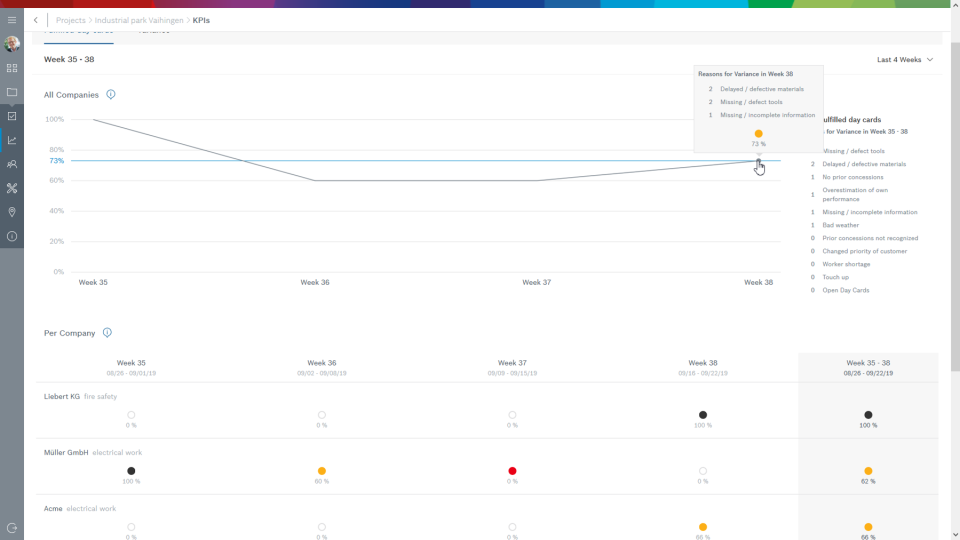This screenshot has height=540, width=960.
Task: Open the tasks checkbox icon in sidebar
Action: (12, 116)
